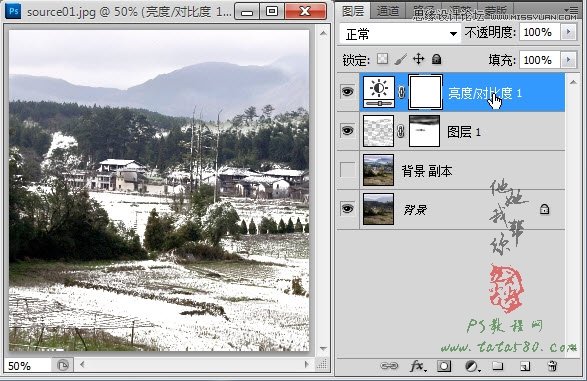Hide the 图层 1 layer
Image resolution: width=587 pixels, height=381 pixels.
coord(347,131)
